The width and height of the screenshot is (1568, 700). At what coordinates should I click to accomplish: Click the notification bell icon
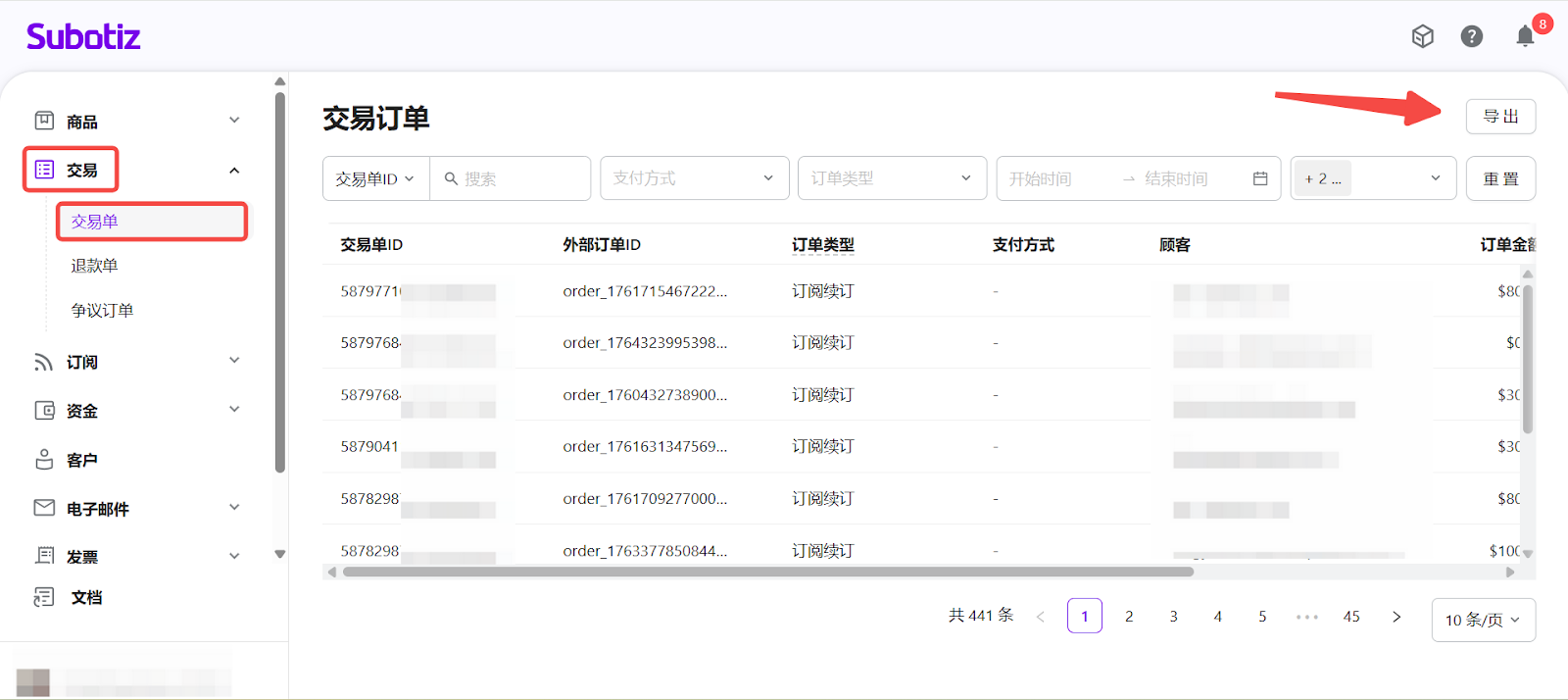coord(1525,37)
